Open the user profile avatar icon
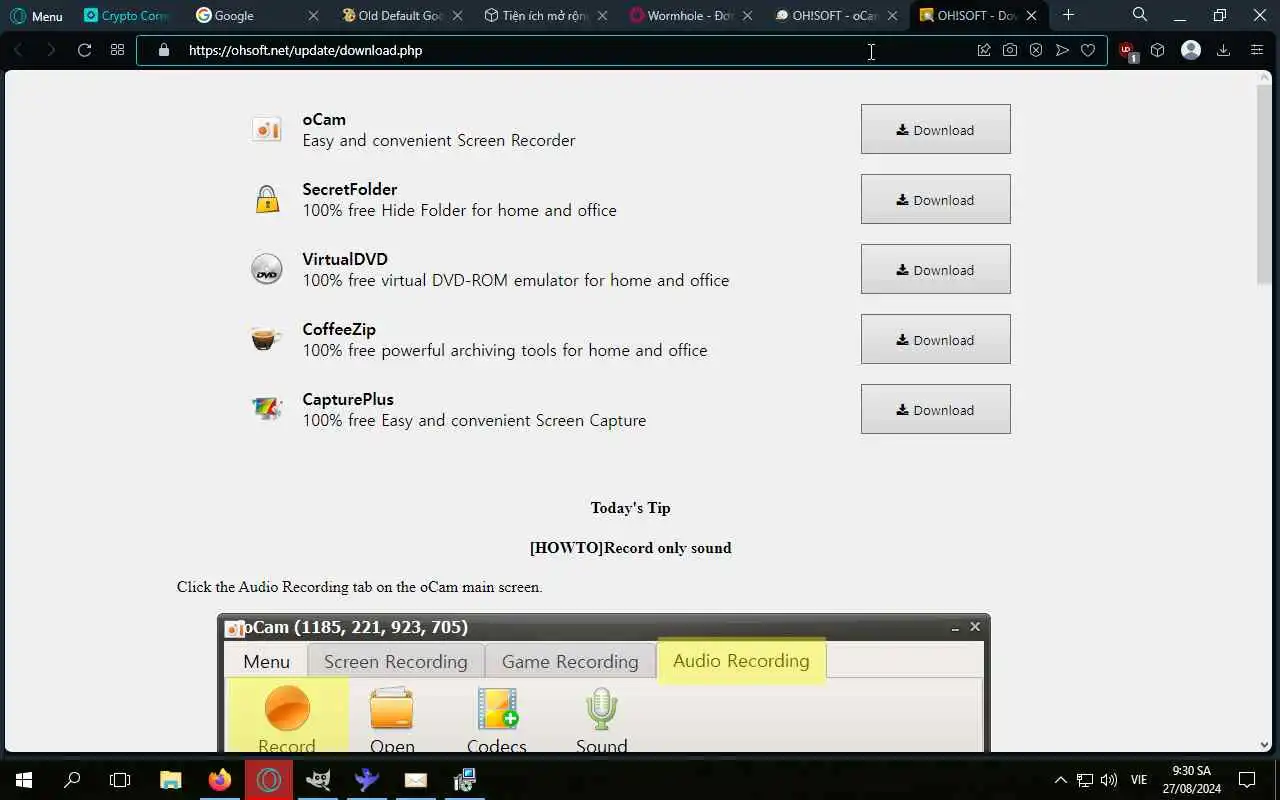1280x800 pixels. 1190,50
